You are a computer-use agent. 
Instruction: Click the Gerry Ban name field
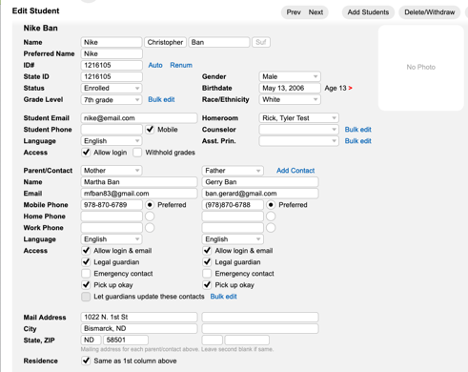click(260, 182)
